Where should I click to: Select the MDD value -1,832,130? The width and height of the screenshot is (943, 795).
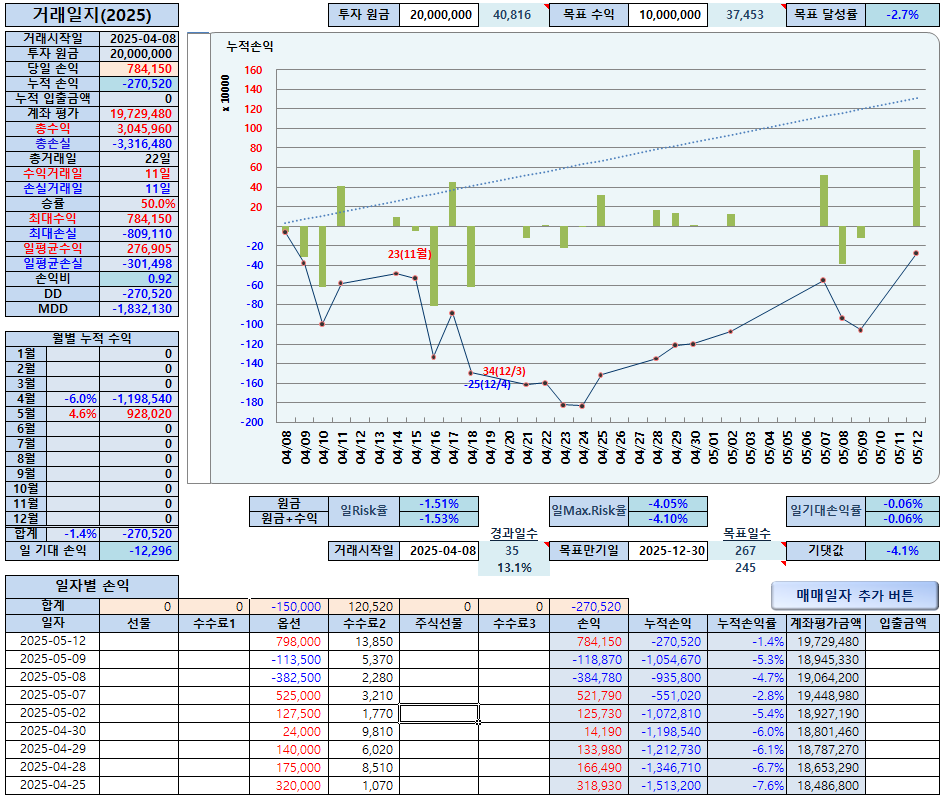[x=139, y=309]
